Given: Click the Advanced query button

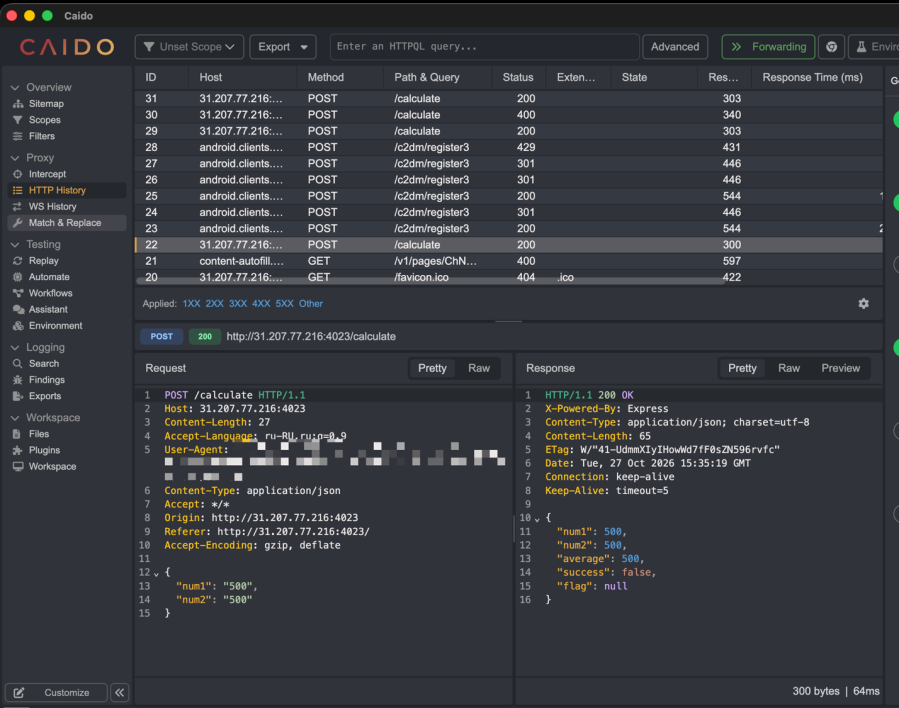Looking at the screenshot, I should [675, 47].
